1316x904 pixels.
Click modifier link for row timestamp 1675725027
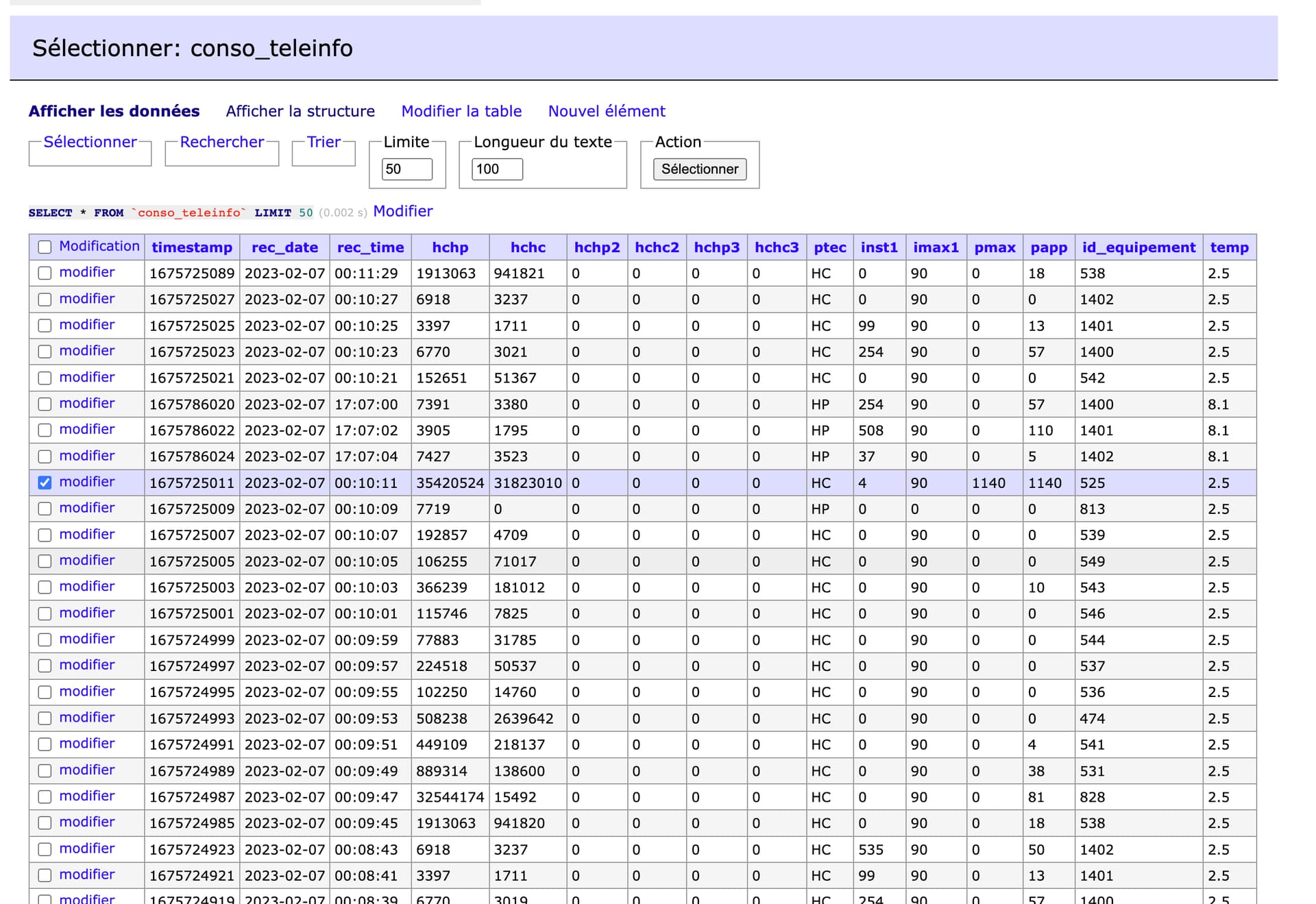87,299
